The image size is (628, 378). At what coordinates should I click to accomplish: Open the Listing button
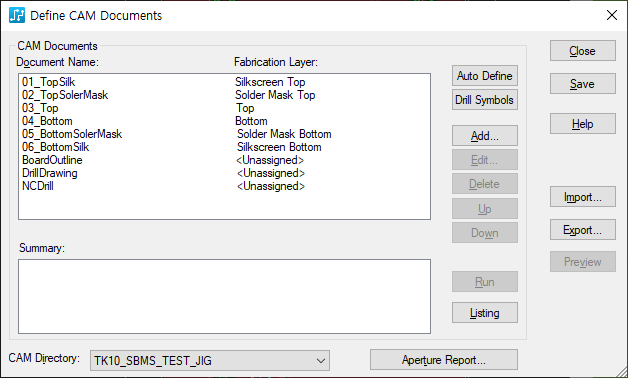coord(485,313)
